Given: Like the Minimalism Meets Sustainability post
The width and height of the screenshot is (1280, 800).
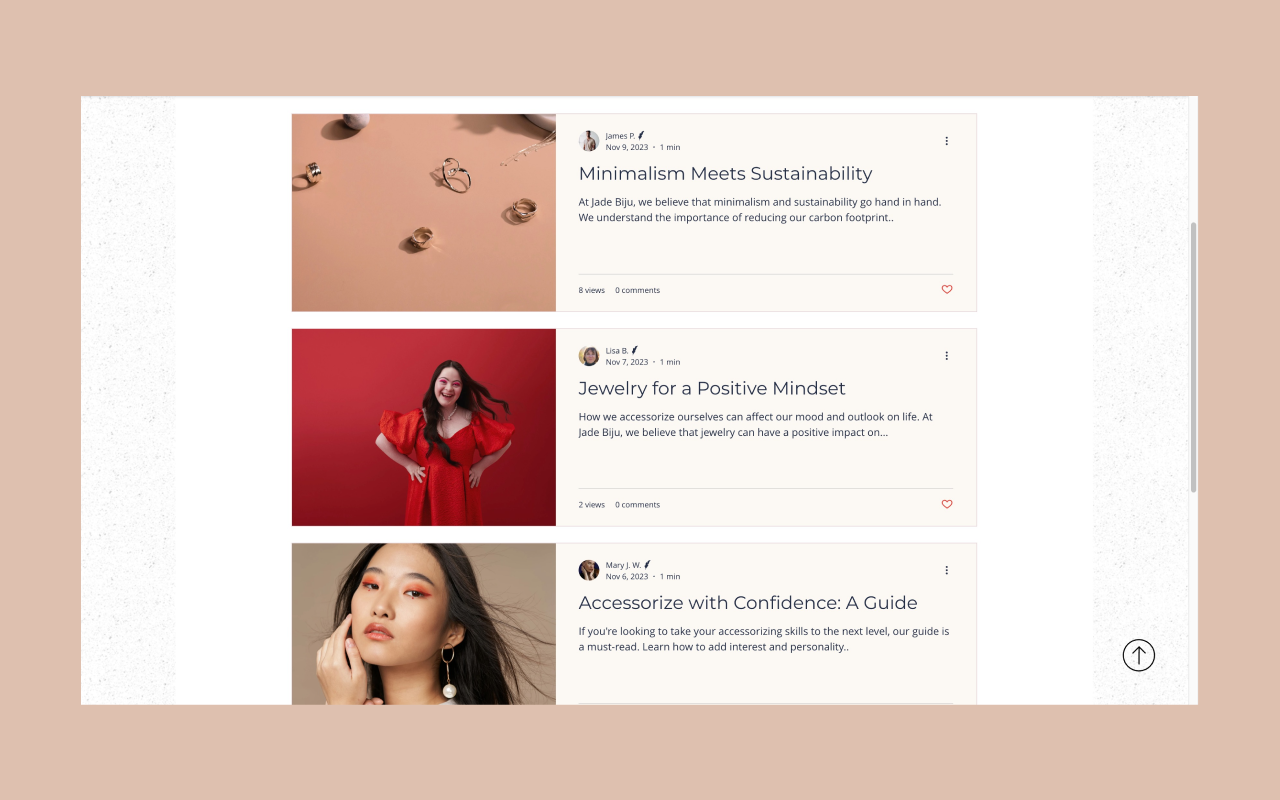Looking at the screenshot, I should click(x=947, y=290).
